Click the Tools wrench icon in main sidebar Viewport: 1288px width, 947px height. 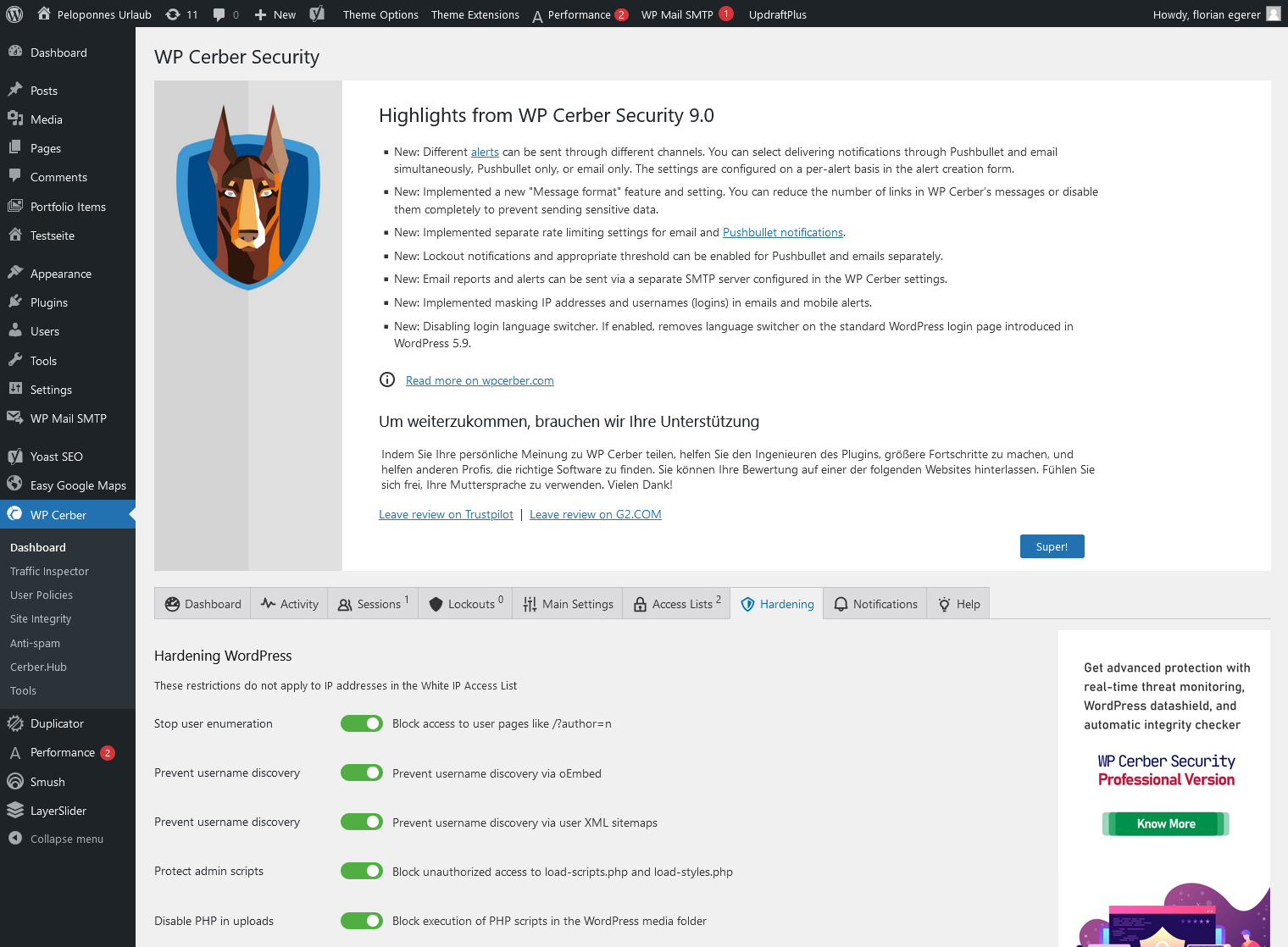tap(15, 360)
